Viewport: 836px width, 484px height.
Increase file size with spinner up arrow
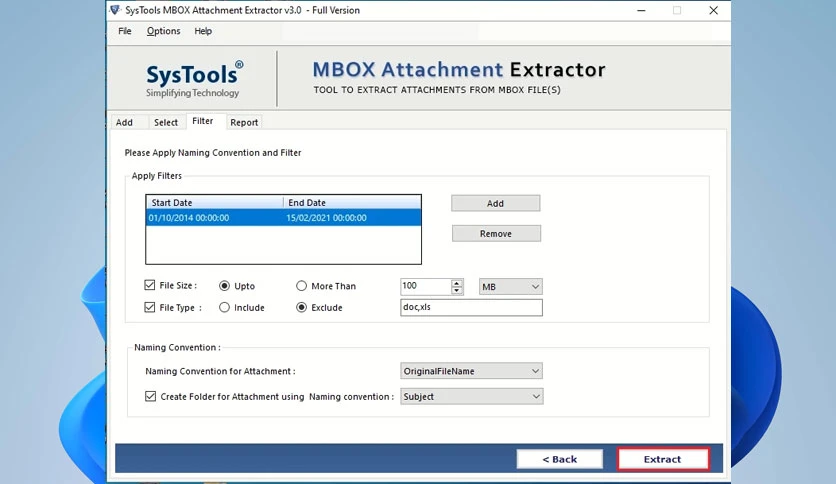(x=457, y=283)
